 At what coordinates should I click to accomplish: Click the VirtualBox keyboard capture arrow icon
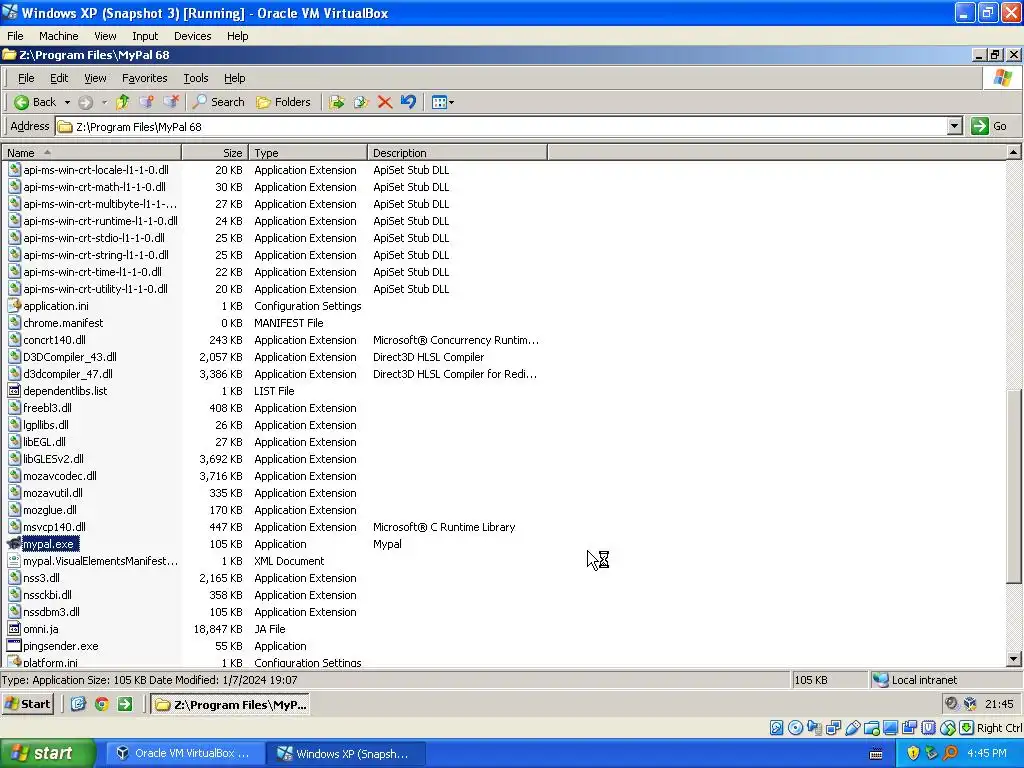pos(967,728)
